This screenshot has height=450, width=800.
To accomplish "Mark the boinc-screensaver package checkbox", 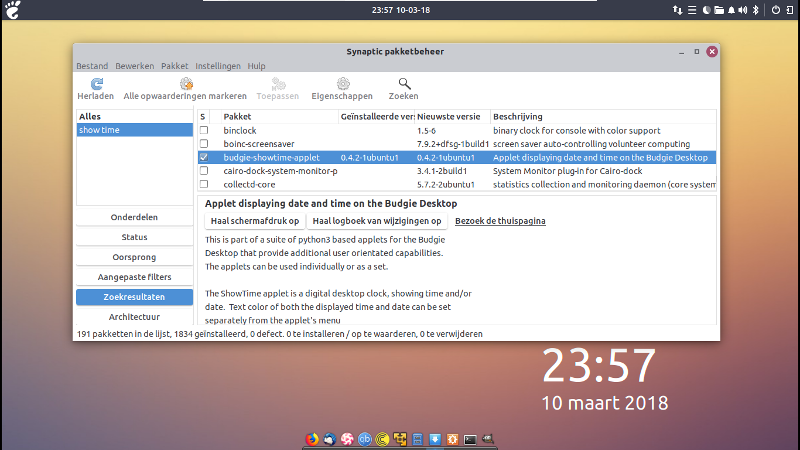I will click(x=204, y=143).
